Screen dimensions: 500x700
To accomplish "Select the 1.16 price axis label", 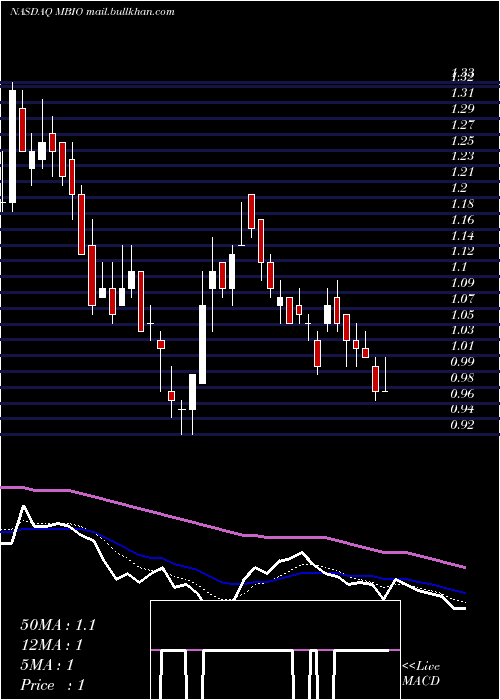I will 463,220.
